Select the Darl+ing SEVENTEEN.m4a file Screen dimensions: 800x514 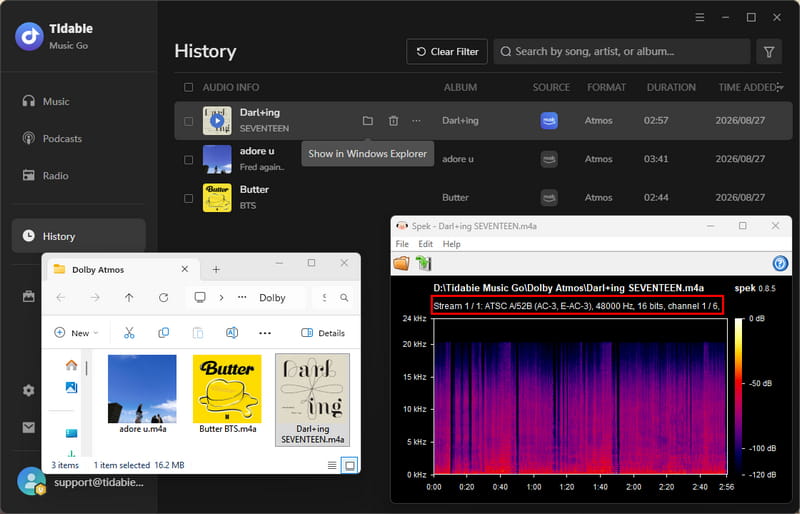[312, 400]
